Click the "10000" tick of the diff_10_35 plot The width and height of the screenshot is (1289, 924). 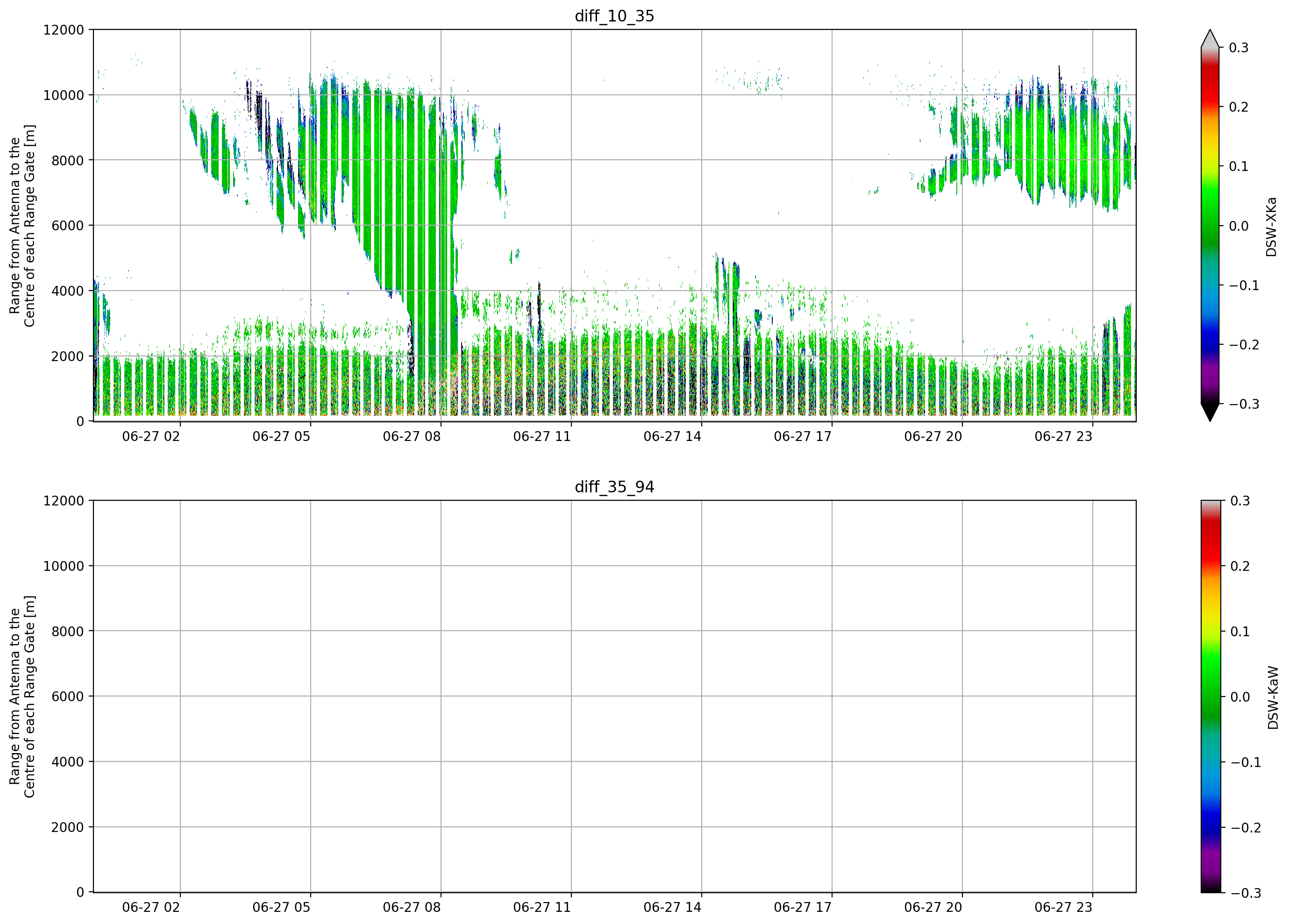(x=64, y=95)
